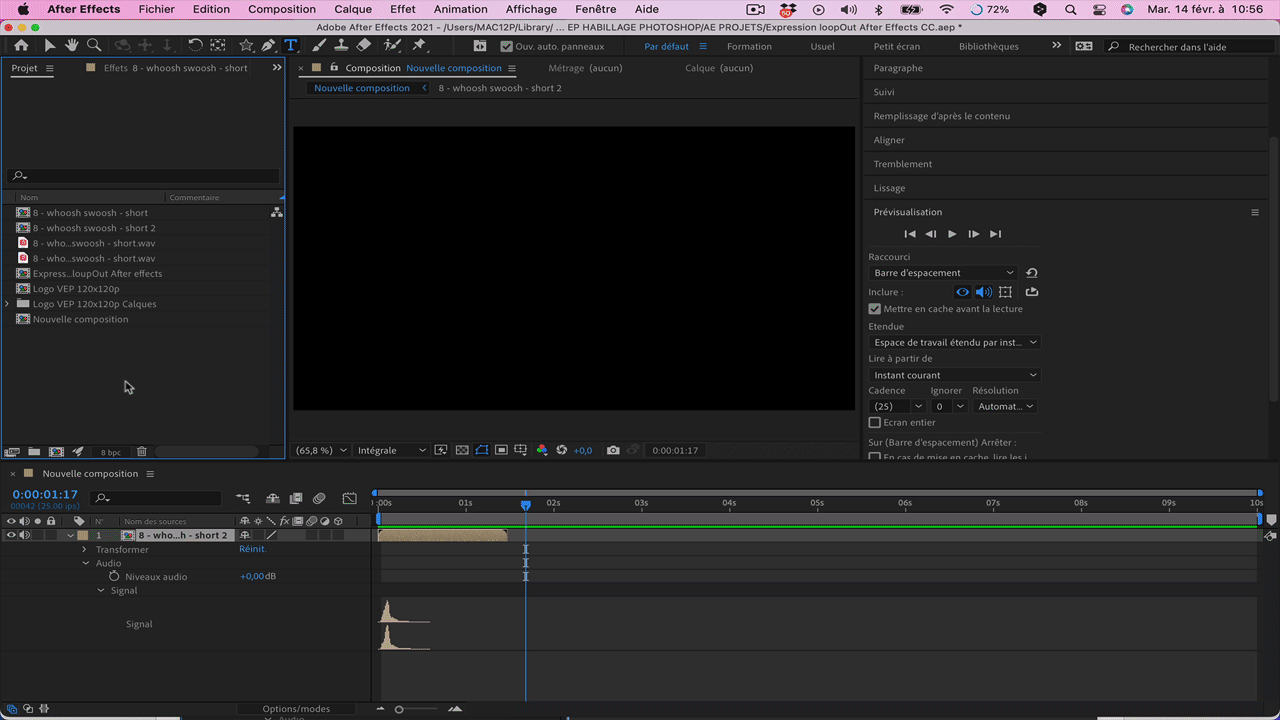Click Réinit. to reset Transformer

coord(252,549)
